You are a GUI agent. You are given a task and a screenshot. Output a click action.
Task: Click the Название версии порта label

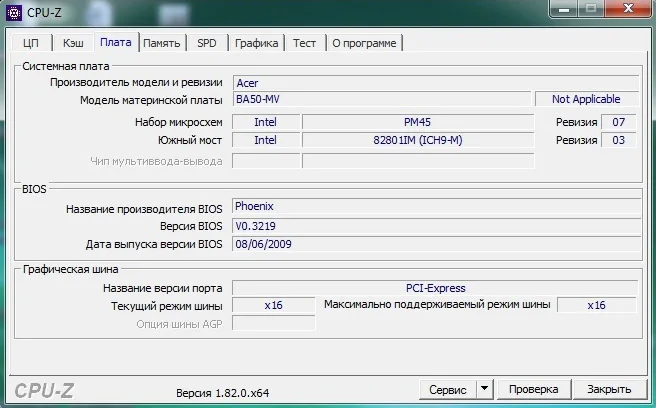162,288
